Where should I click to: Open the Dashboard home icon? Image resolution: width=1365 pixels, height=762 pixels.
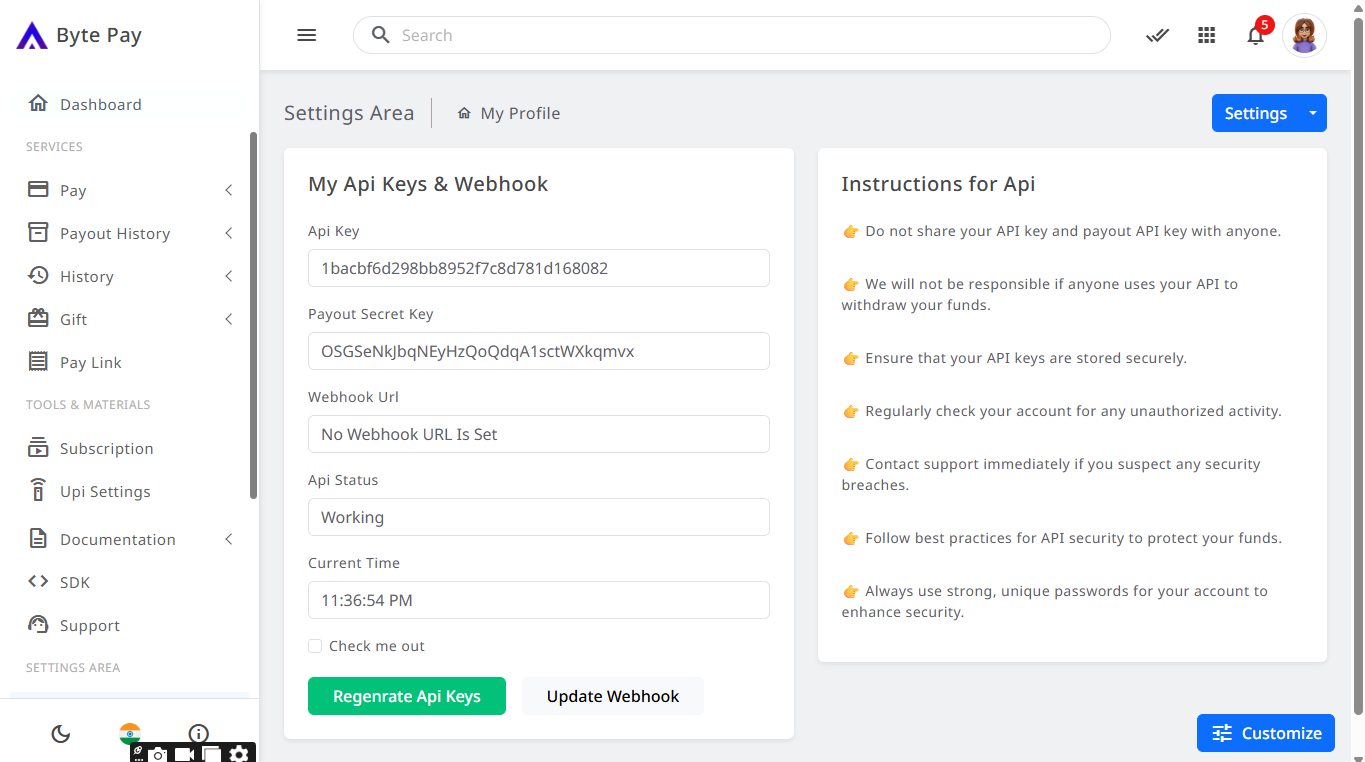[38, 103]
